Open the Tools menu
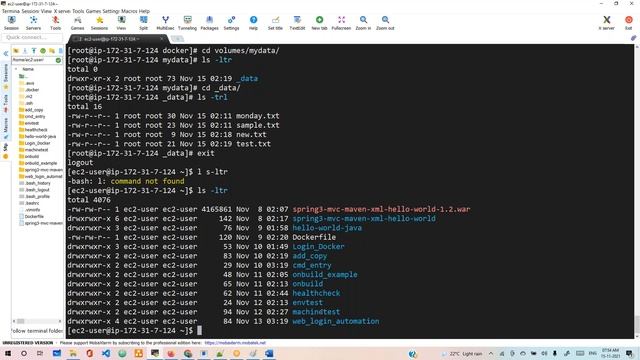 78,11
